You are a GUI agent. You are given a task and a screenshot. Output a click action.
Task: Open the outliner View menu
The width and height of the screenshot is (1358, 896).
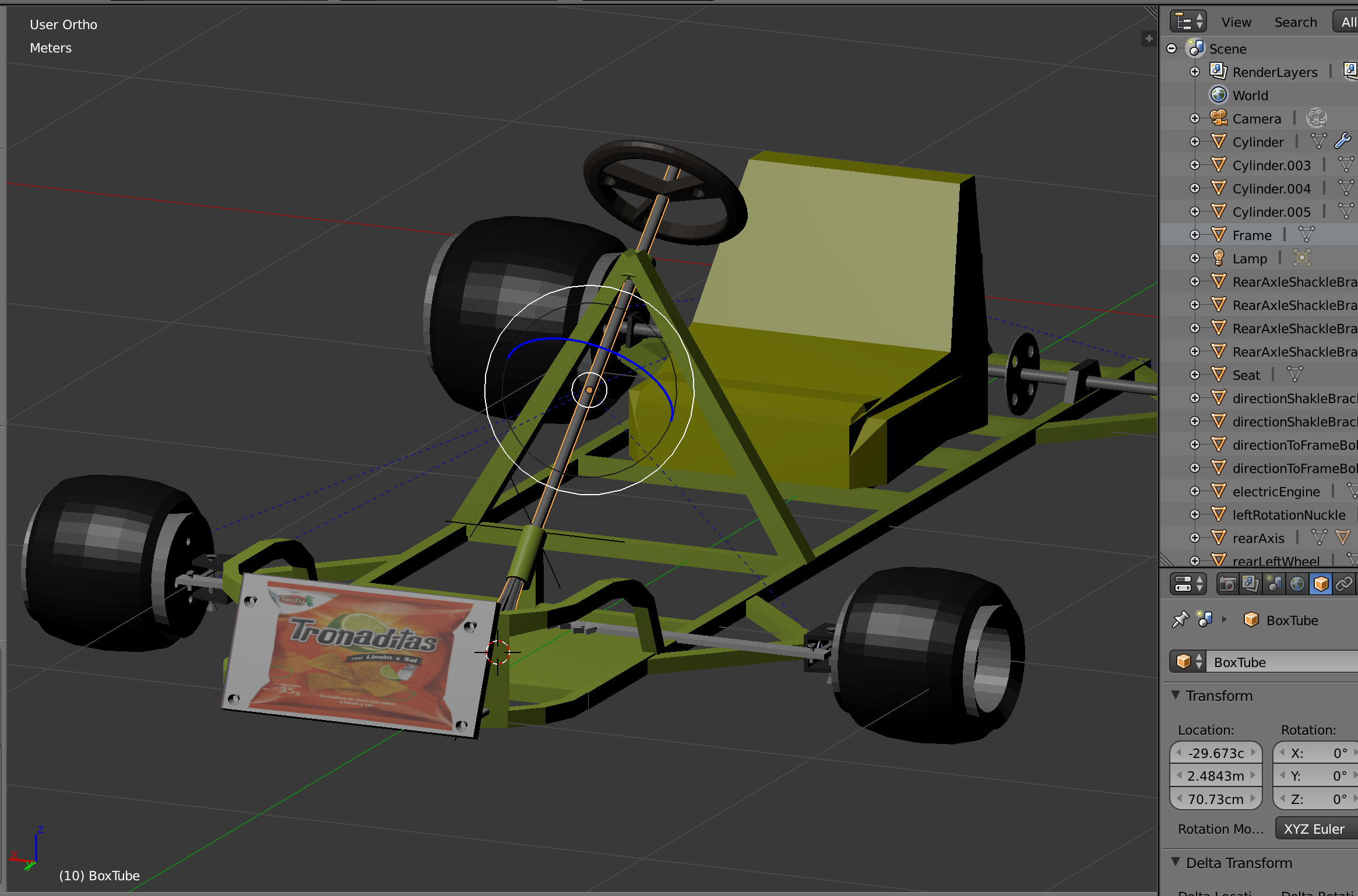pos(1236,22)
